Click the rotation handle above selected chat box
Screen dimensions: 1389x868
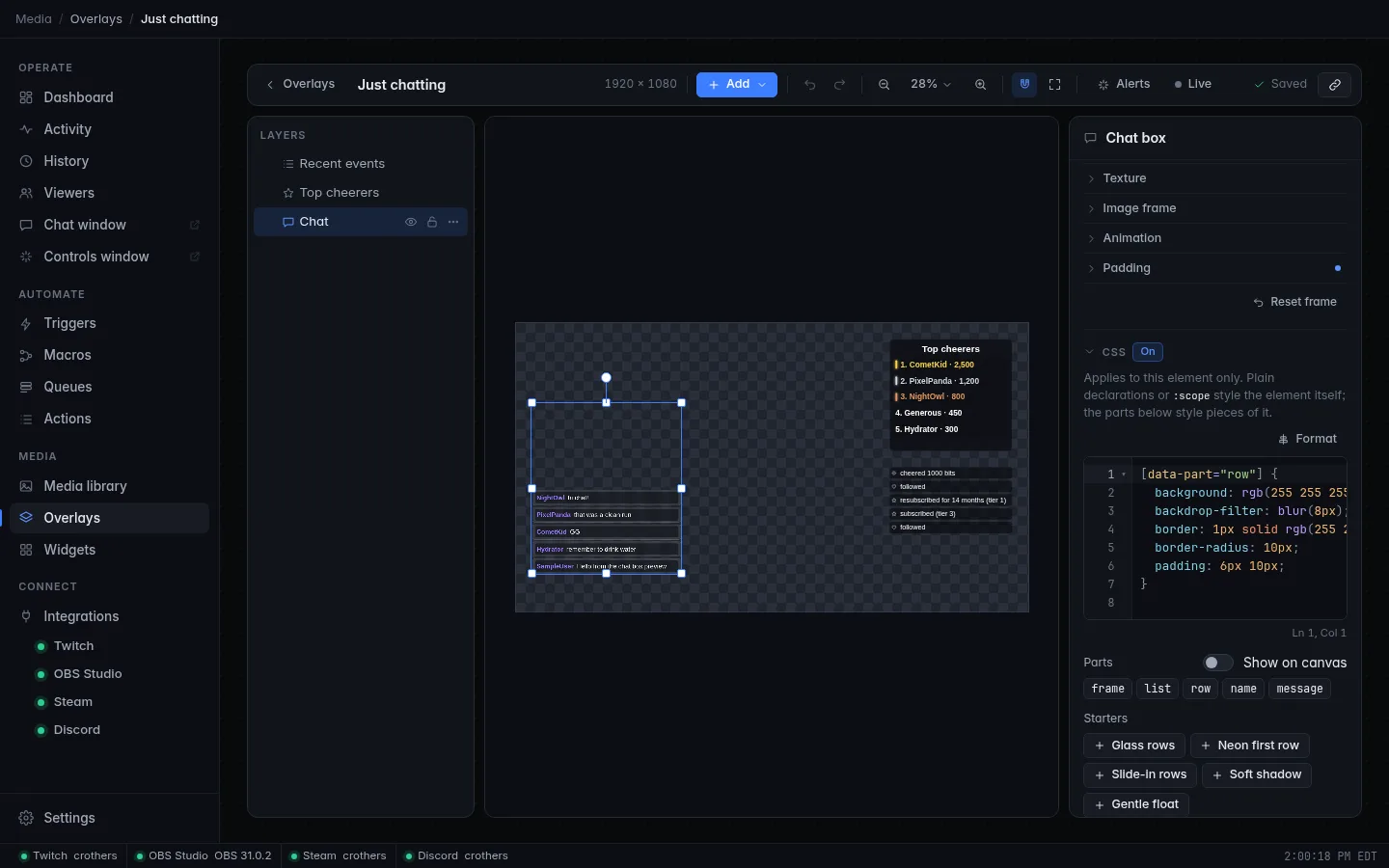607,378
